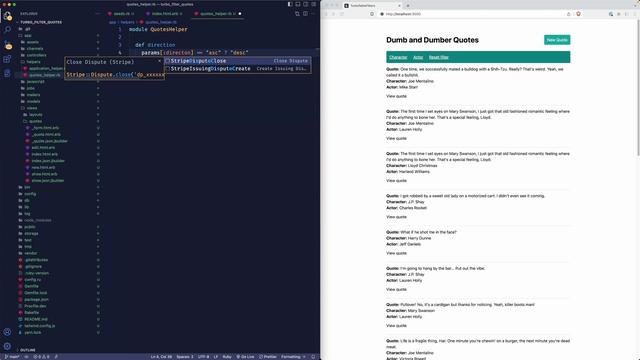Viewport: 640px width, 360px height.
Task: Open the Manage gear icon in VS Code
Action: [x=7, y=346]
